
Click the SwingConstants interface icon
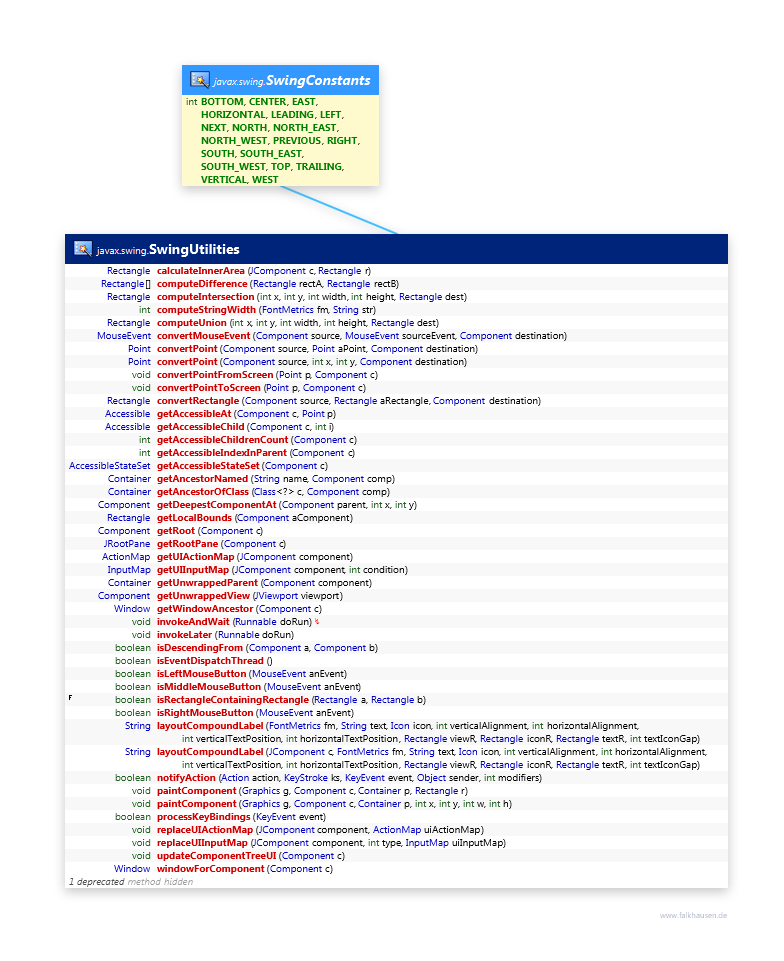coord(199,80)
